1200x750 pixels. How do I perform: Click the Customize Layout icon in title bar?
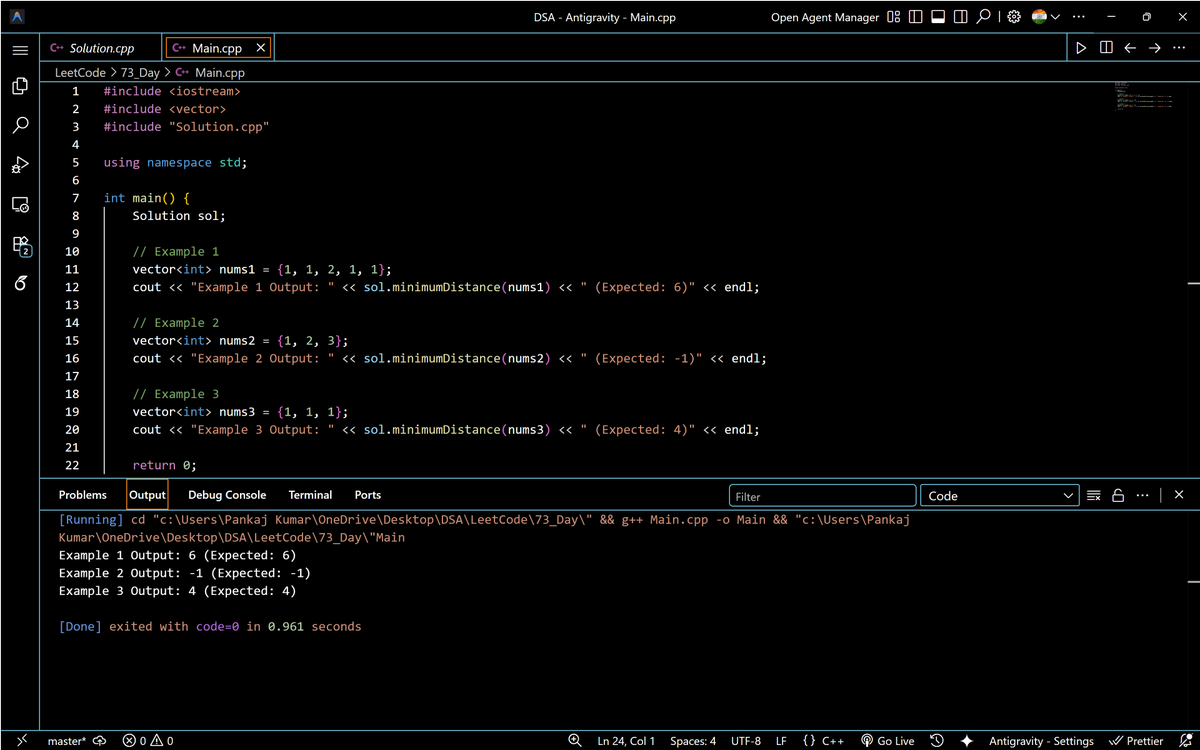(x=894, y=17)
